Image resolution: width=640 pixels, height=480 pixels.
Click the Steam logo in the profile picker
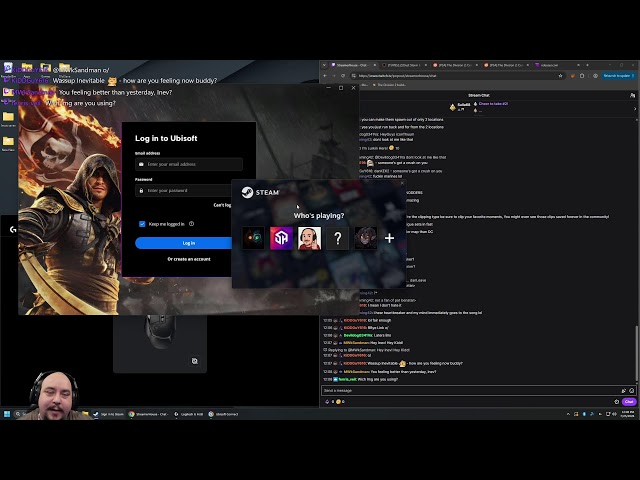click(260, 192)
